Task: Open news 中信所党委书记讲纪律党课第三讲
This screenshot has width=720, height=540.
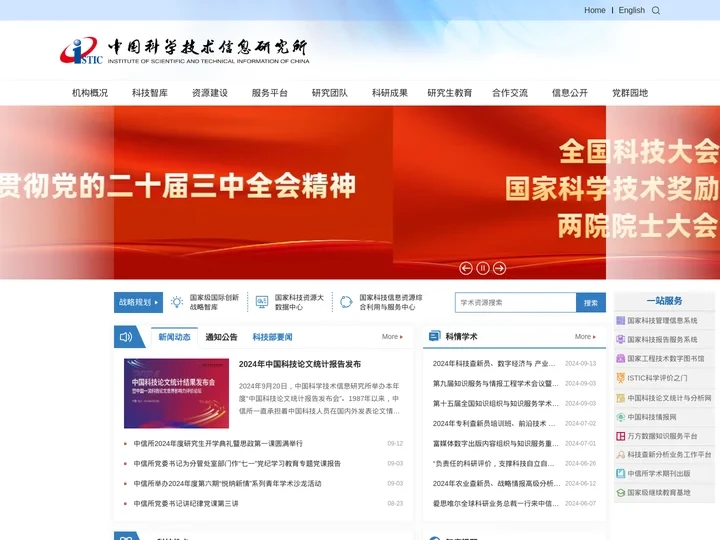Action: click(x=186, y=504)
